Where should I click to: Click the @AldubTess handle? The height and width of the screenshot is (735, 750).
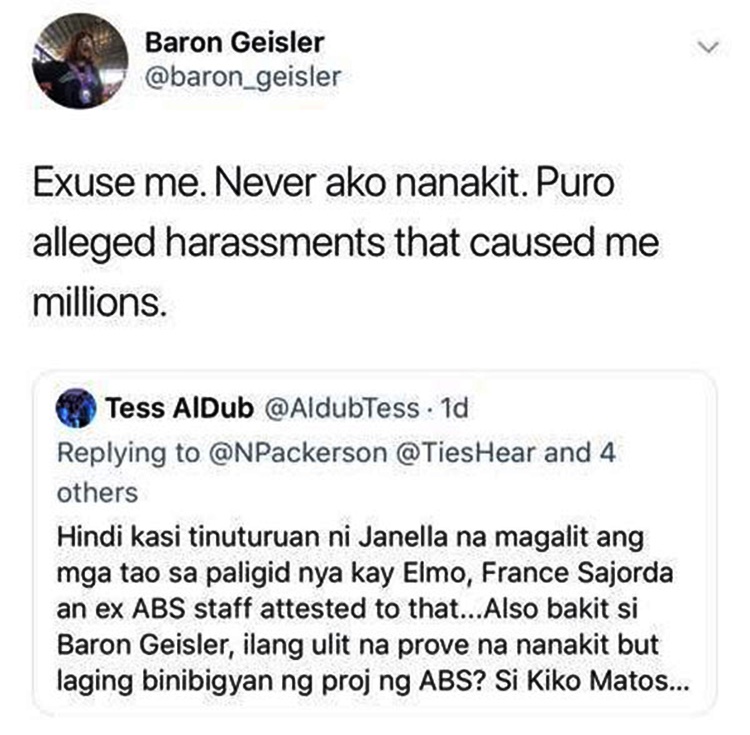[342, 408]
